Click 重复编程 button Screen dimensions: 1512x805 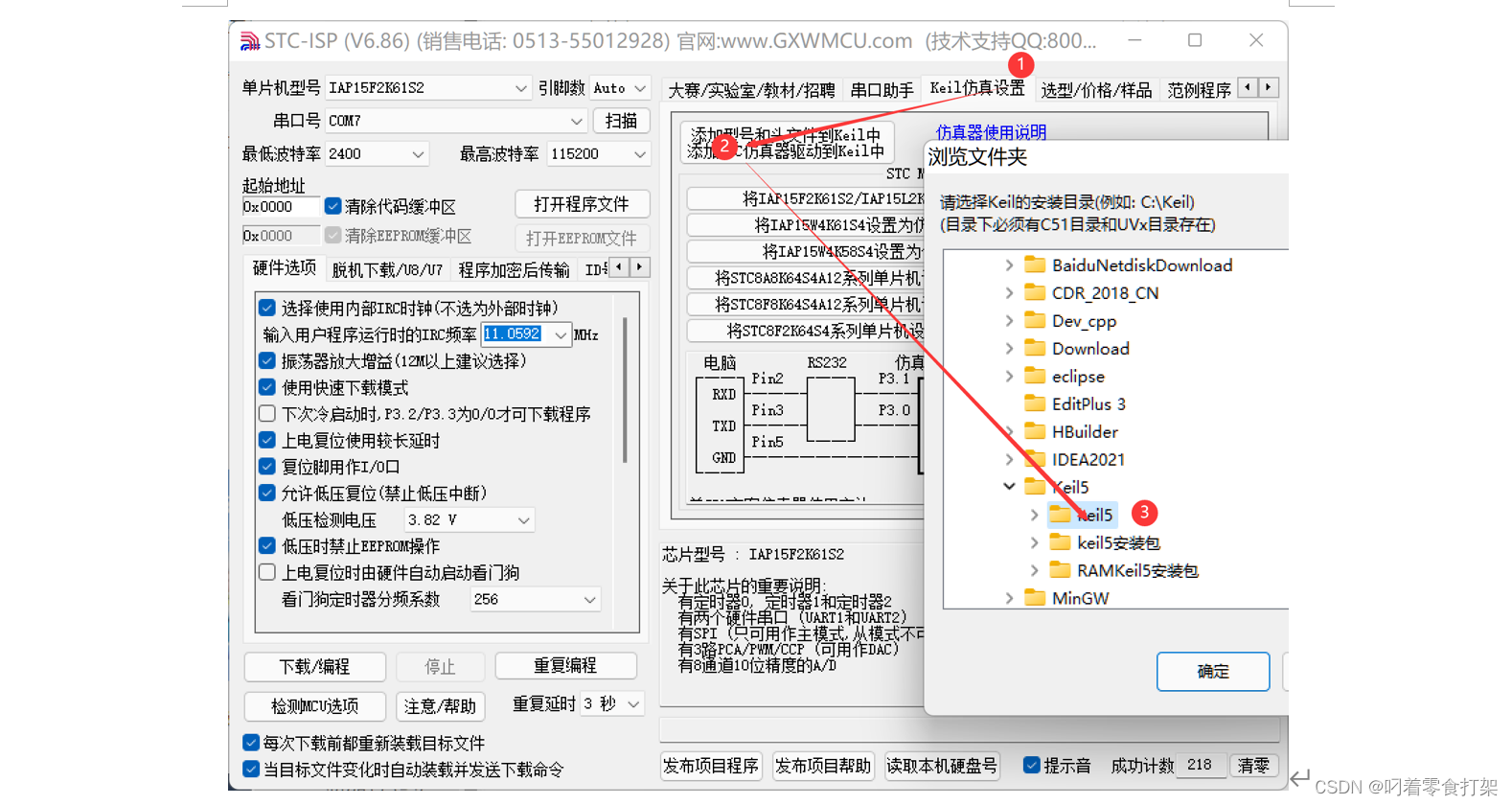pos(565,665)
